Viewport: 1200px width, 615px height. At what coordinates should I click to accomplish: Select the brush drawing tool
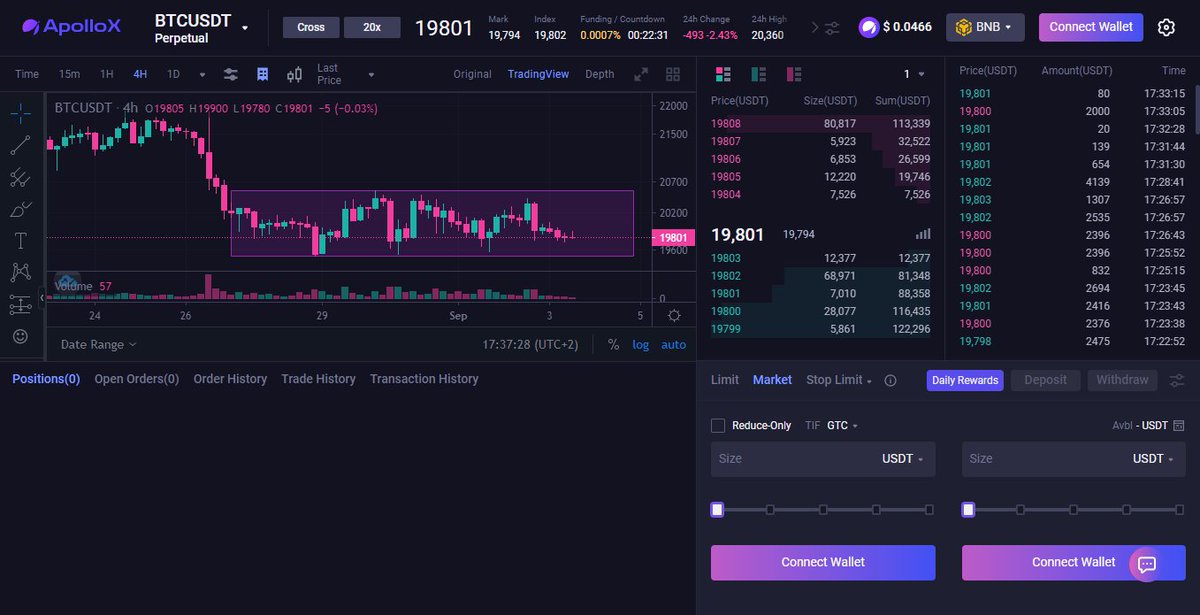[x=20, y=209]
